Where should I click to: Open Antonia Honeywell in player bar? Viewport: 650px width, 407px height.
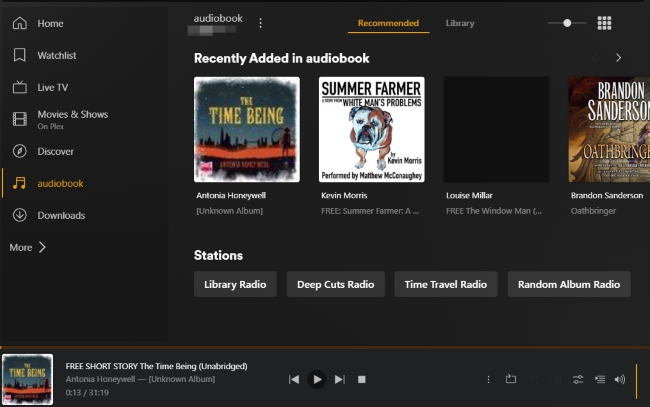pyautogui.click(x=100, y=379)
